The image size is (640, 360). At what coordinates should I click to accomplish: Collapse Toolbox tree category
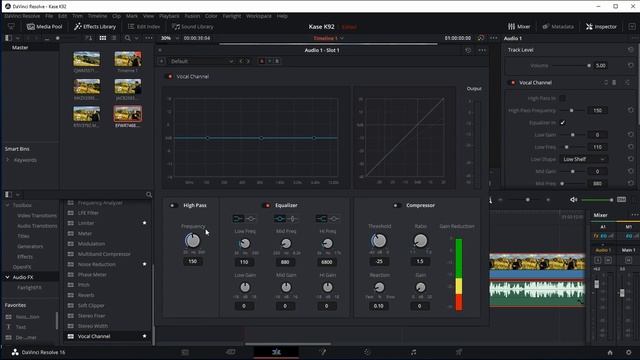(7, 205)
